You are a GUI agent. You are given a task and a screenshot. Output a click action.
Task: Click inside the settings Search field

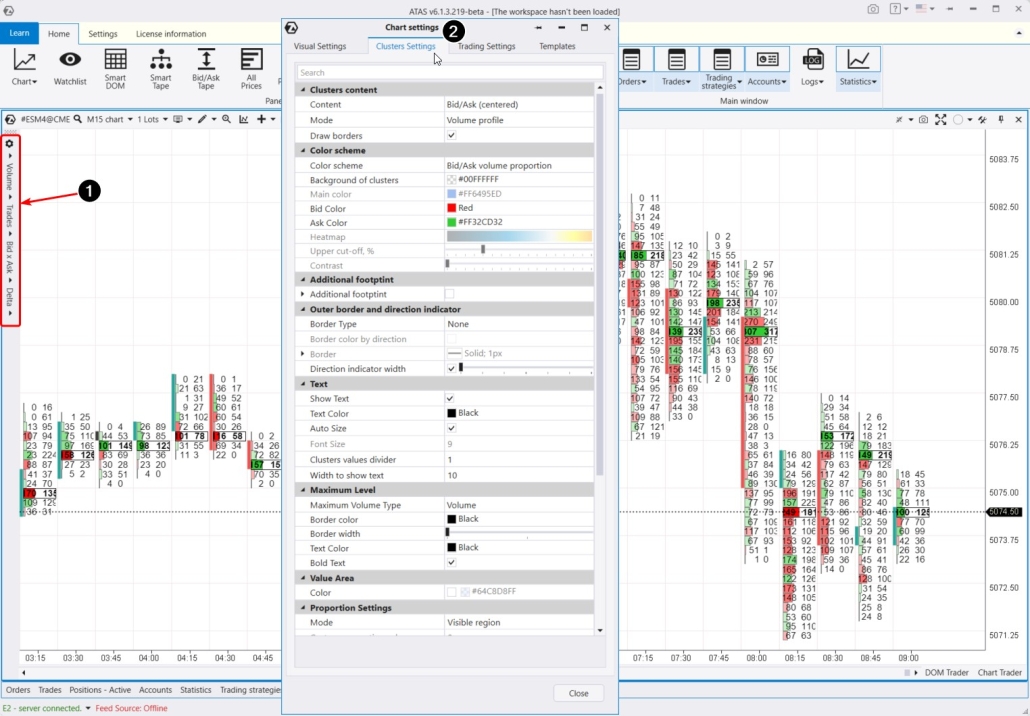pyautogui.click(x=448, y=71)
